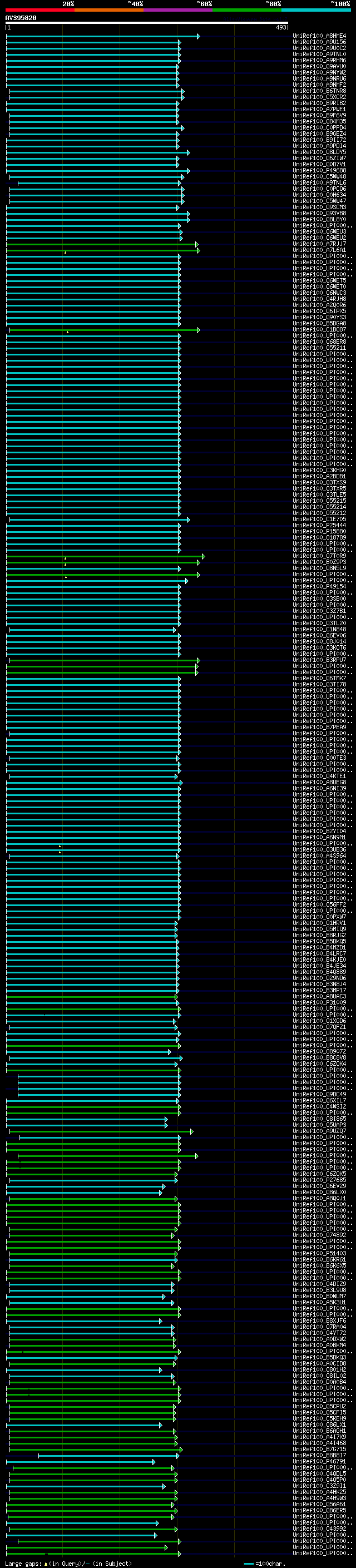
Task: Open hit UniRef100_B6TNR8
Action: point(319,91)
